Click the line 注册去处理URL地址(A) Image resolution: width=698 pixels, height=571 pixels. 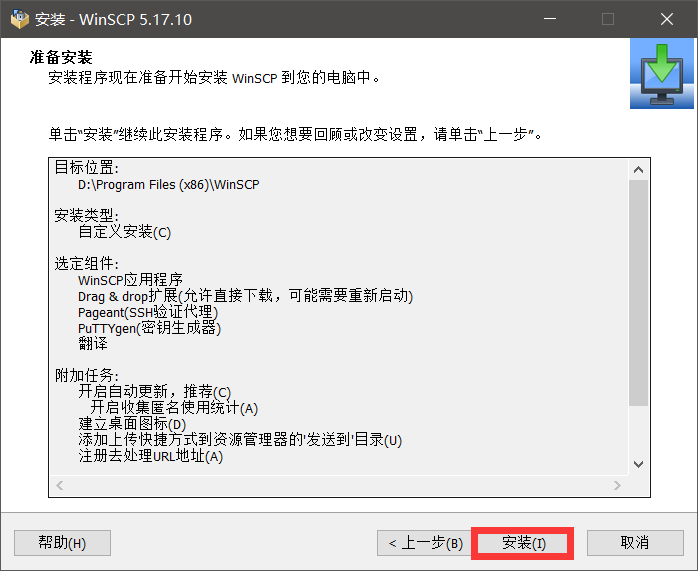pos(150,456)
